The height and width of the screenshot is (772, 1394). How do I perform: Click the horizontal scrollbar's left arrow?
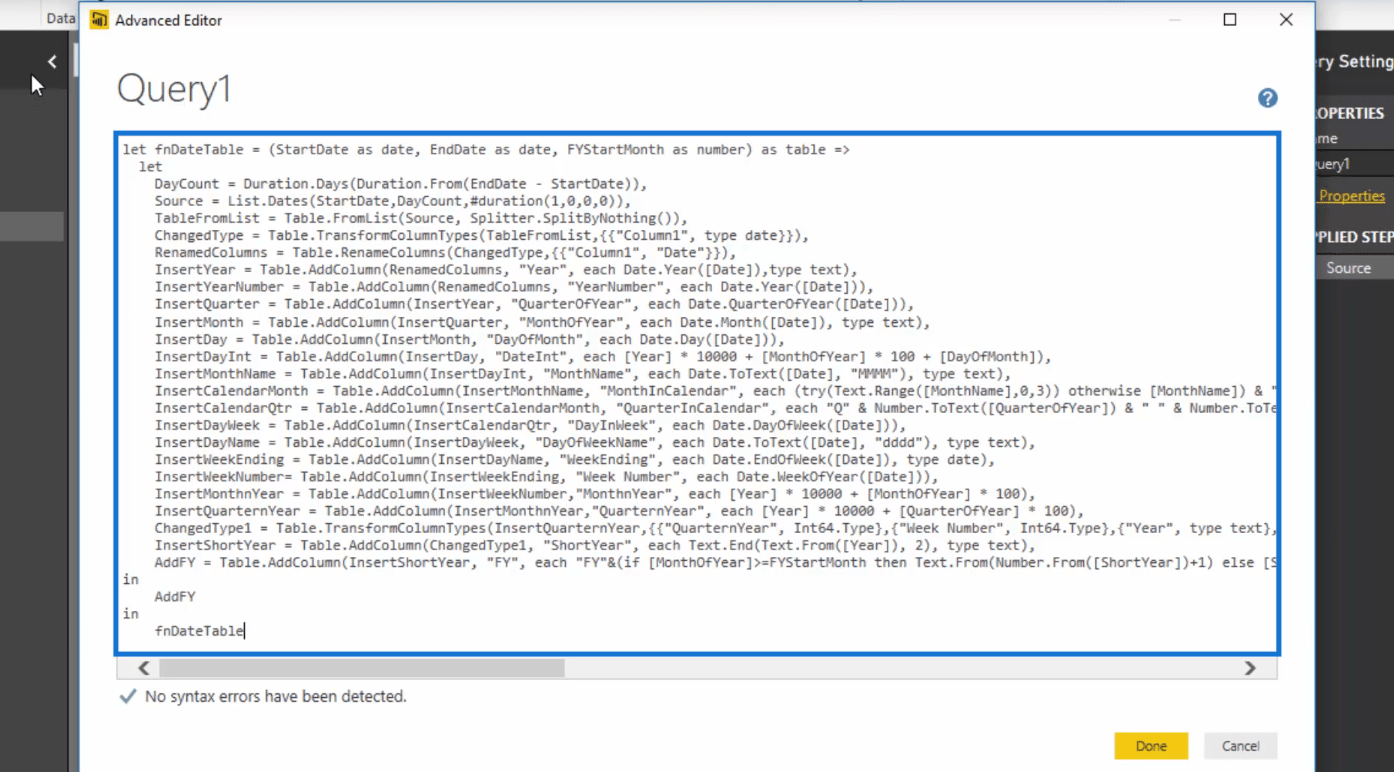[144, 668]
